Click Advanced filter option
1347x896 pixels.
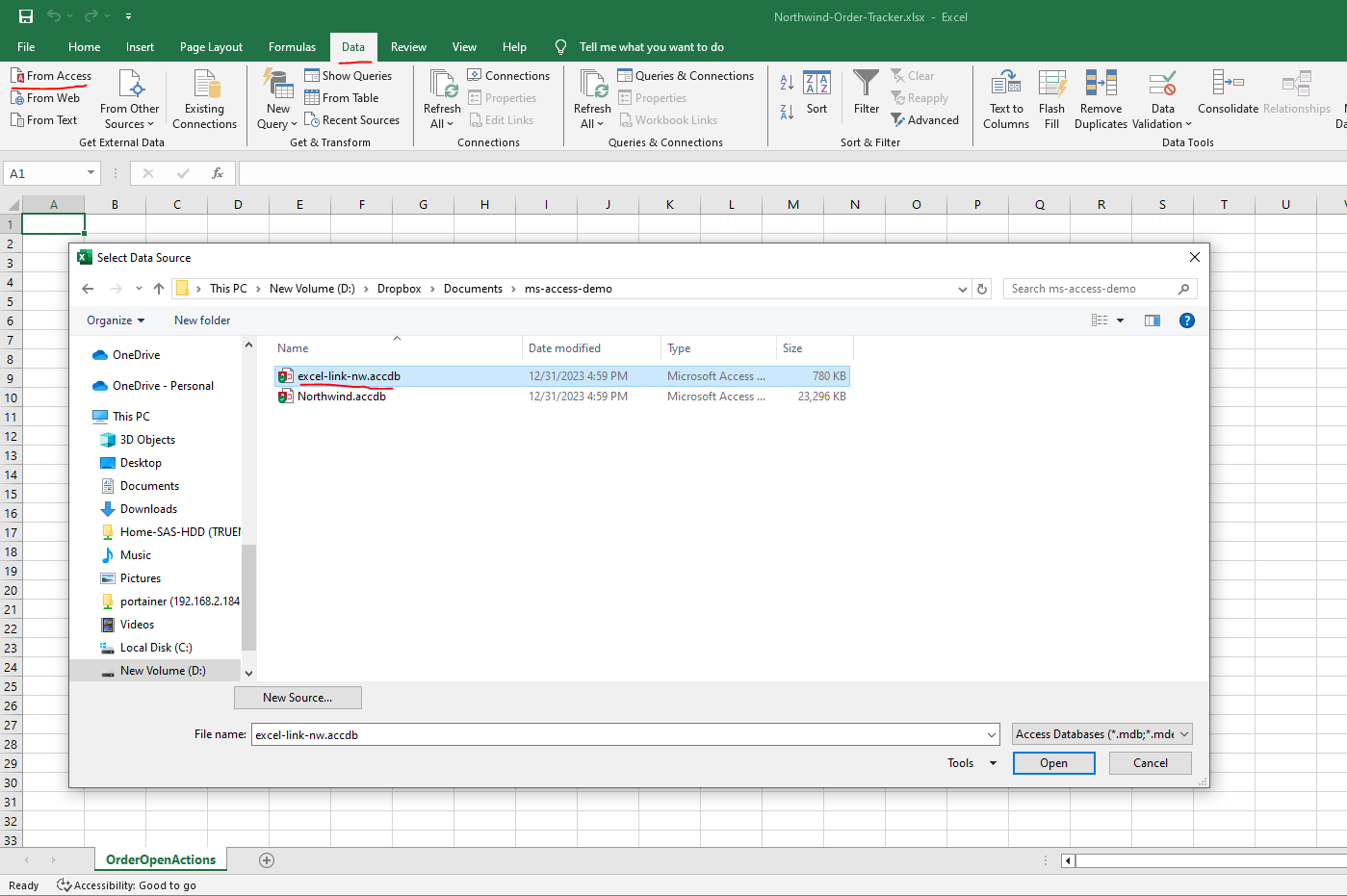[924, 120]
